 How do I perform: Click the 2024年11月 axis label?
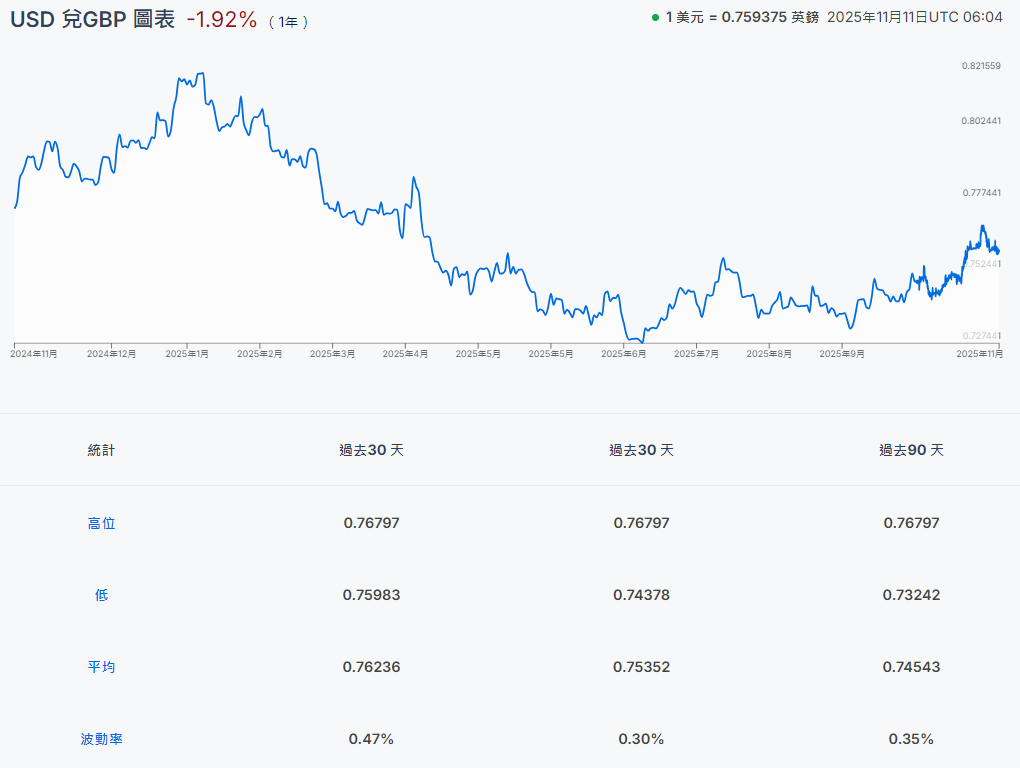pyautogui.click(x=35, y=354)
